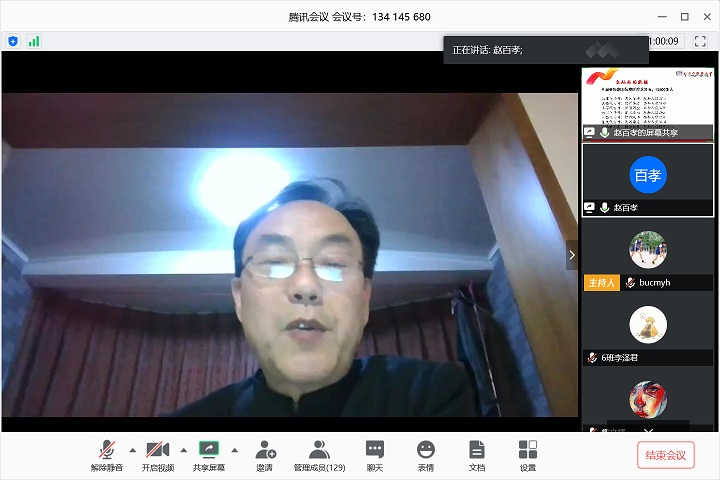This screenshot has width=720, height=480.
Task: Open the Invite (邀请) icon
Action: (264, 454)
